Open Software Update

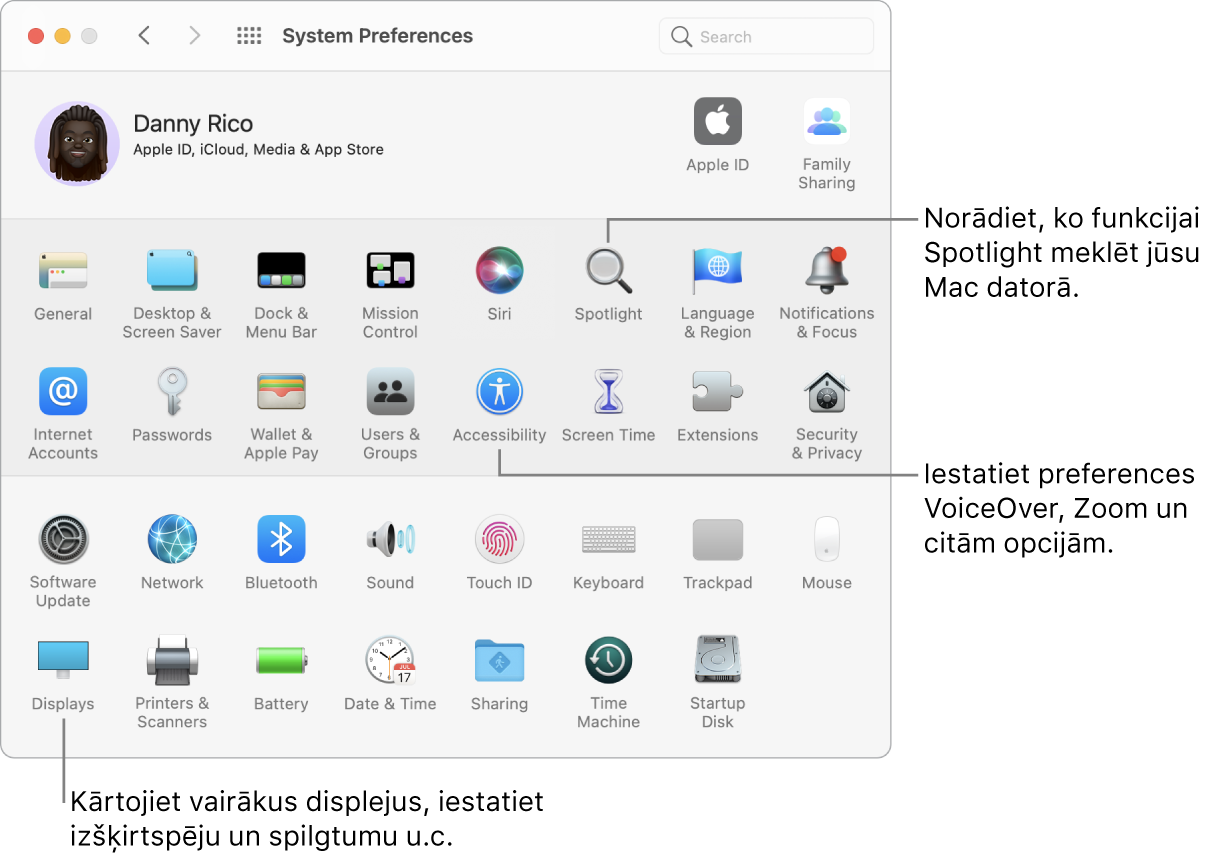point(62,539)
